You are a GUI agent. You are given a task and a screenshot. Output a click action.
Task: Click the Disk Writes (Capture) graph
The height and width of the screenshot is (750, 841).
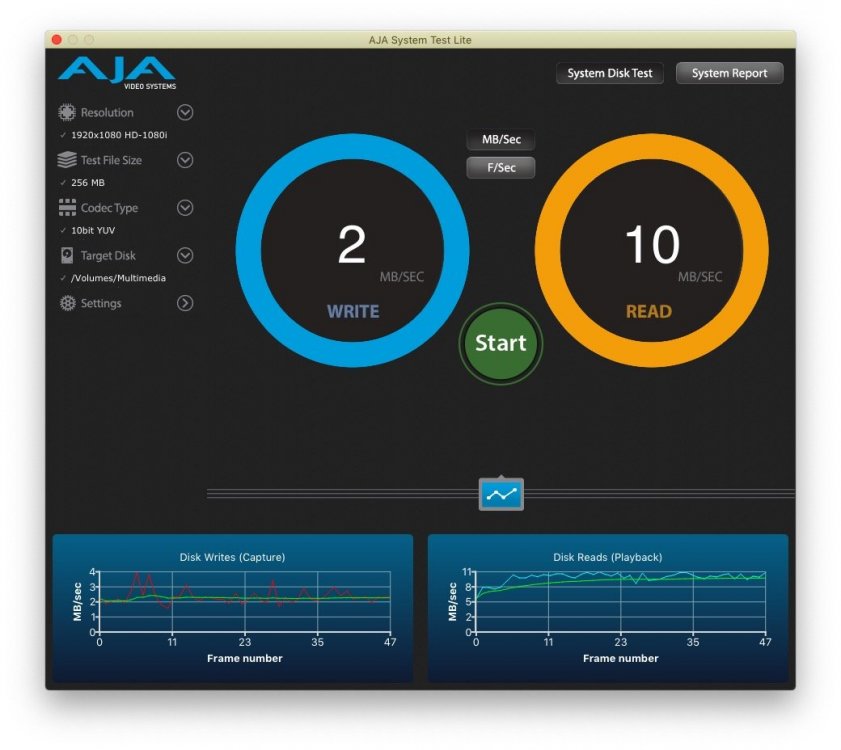(x=233, y=608)
